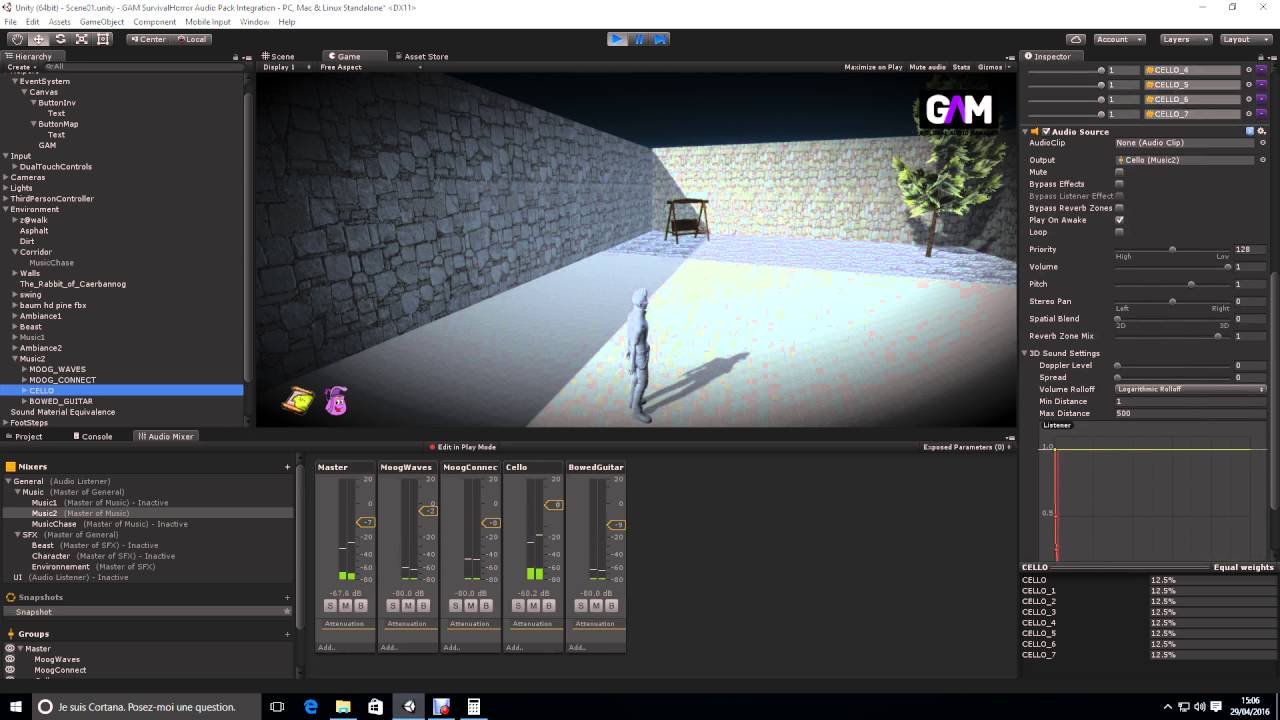Lock the Inspector panel

coord(1261,56)
